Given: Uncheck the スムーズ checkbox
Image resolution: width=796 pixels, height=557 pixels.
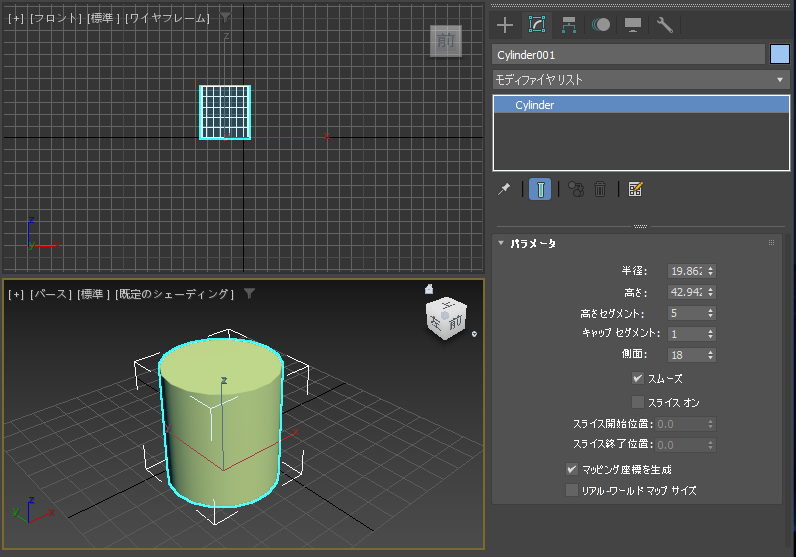Looking at the screenshot, I should coord(638,378).
